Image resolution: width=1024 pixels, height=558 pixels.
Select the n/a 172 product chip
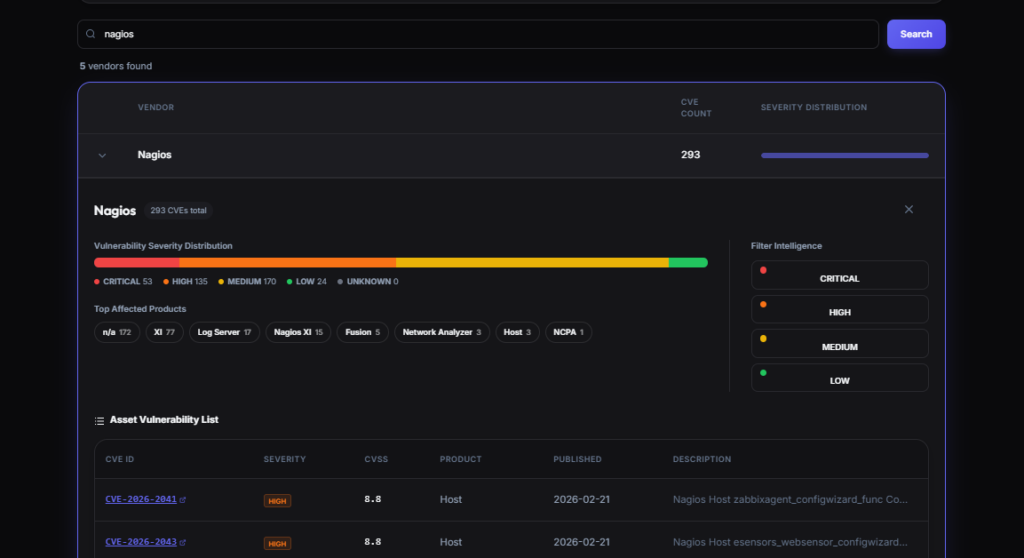(x=117, y=332)
